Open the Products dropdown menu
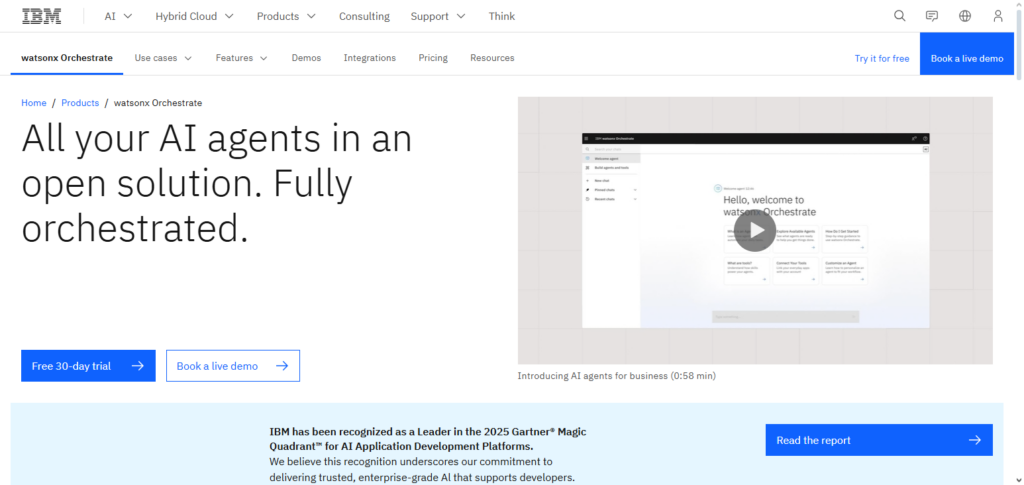This screenshot has width=1024, height=485. (x=286, y=16)
